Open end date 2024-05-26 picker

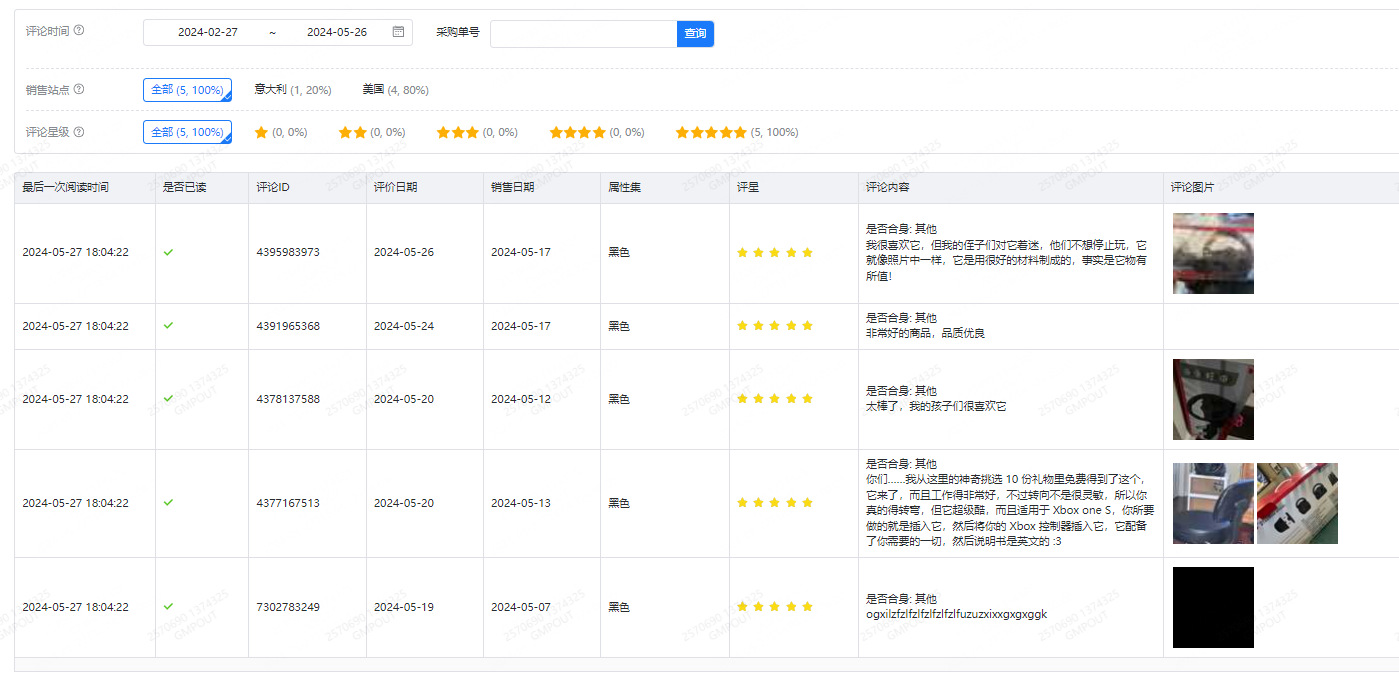pos(336,32)
